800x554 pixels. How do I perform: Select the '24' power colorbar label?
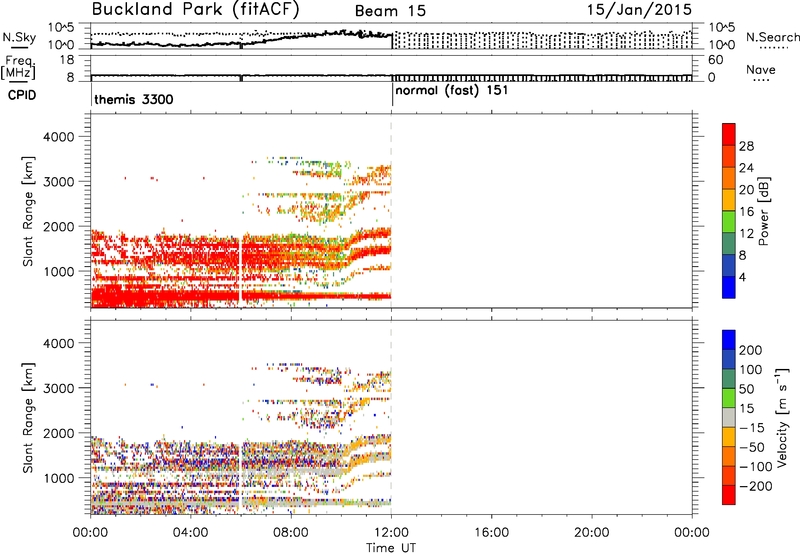point(746,168)
